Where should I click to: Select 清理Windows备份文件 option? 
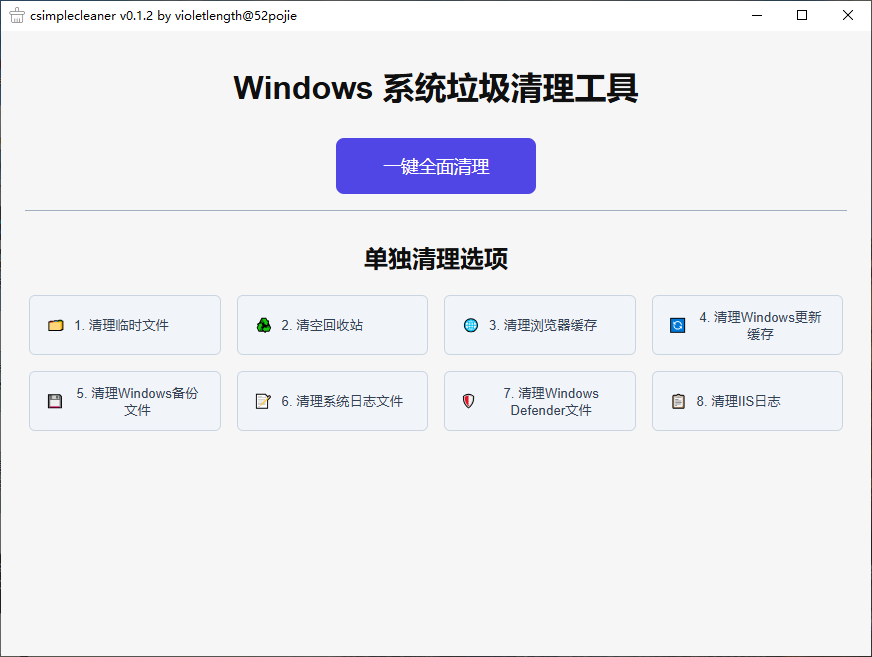[124, 401]
